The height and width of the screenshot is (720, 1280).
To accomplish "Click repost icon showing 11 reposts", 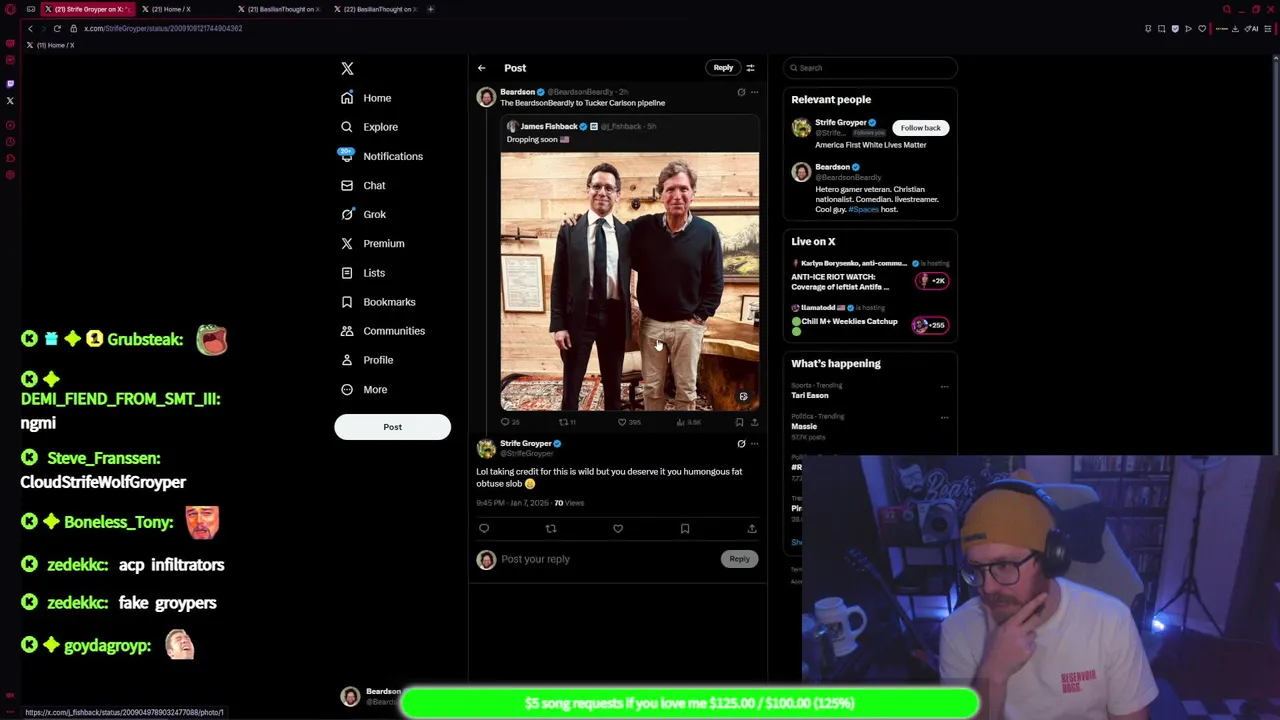I will point(563,422).
